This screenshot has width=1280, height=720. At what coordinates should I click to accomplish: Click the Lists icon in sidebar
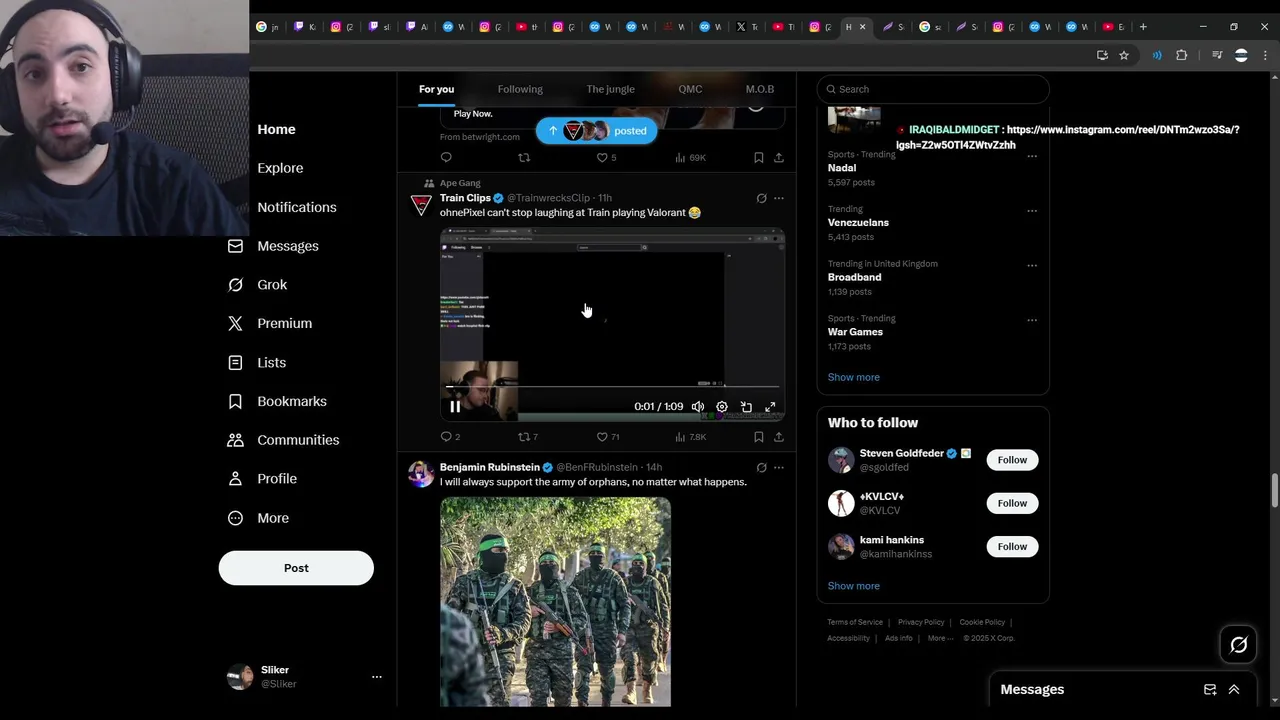coord(235,362)
